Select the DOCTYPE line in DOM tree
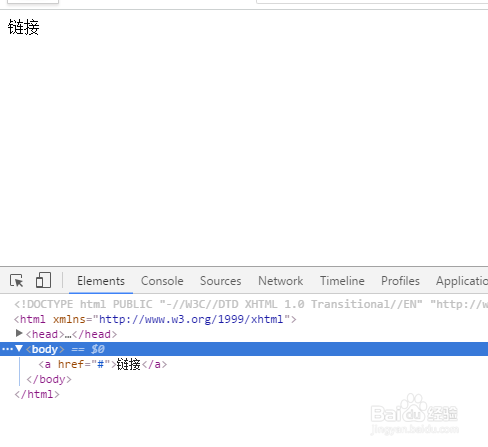 (x=251, y=304)
